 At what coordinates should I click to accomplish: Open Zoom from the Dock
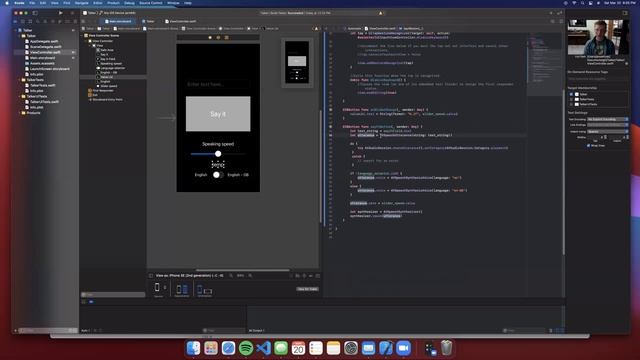tap(403, 348)
